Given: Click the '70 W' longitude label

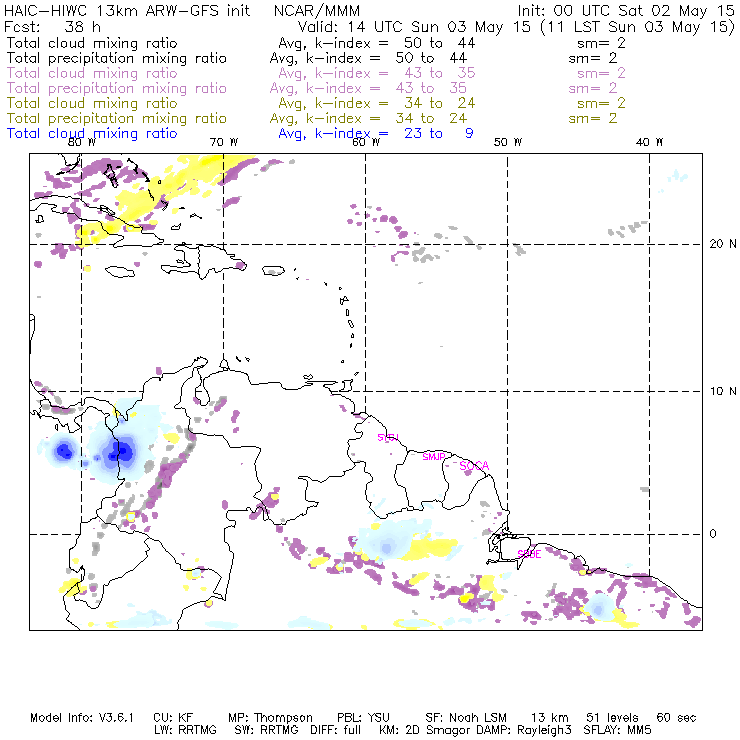Looking at the screenshot, I should coord(224,142).
